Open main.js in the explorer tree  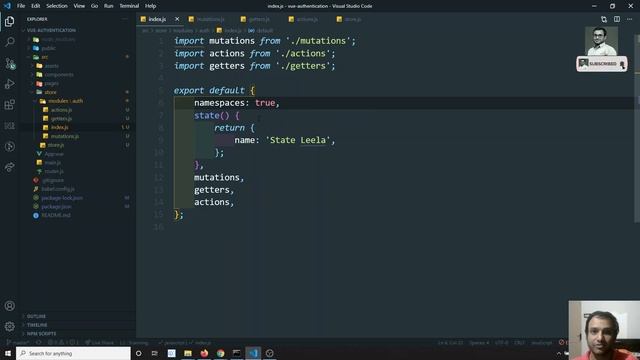point(53,162)
